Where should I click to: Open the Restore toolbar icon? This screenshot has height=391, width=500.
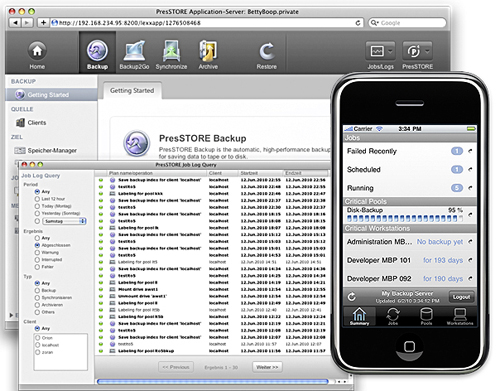pos(267,56)
